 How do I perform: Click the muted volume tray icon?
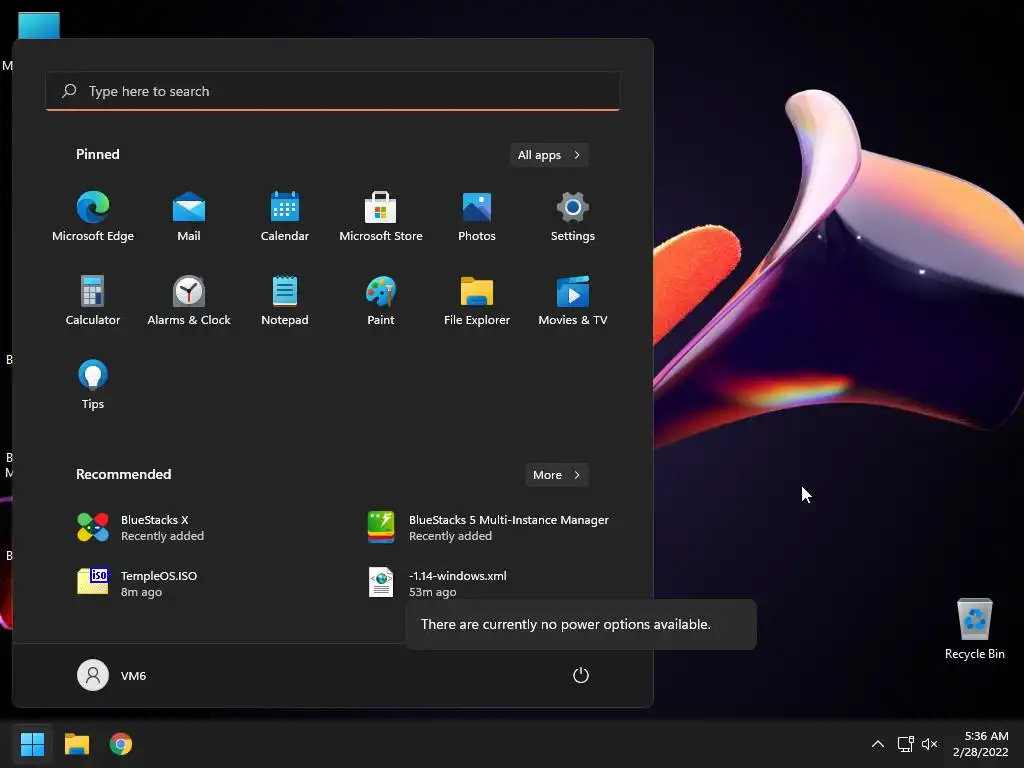pyautogui.click(x=929, y=744)
